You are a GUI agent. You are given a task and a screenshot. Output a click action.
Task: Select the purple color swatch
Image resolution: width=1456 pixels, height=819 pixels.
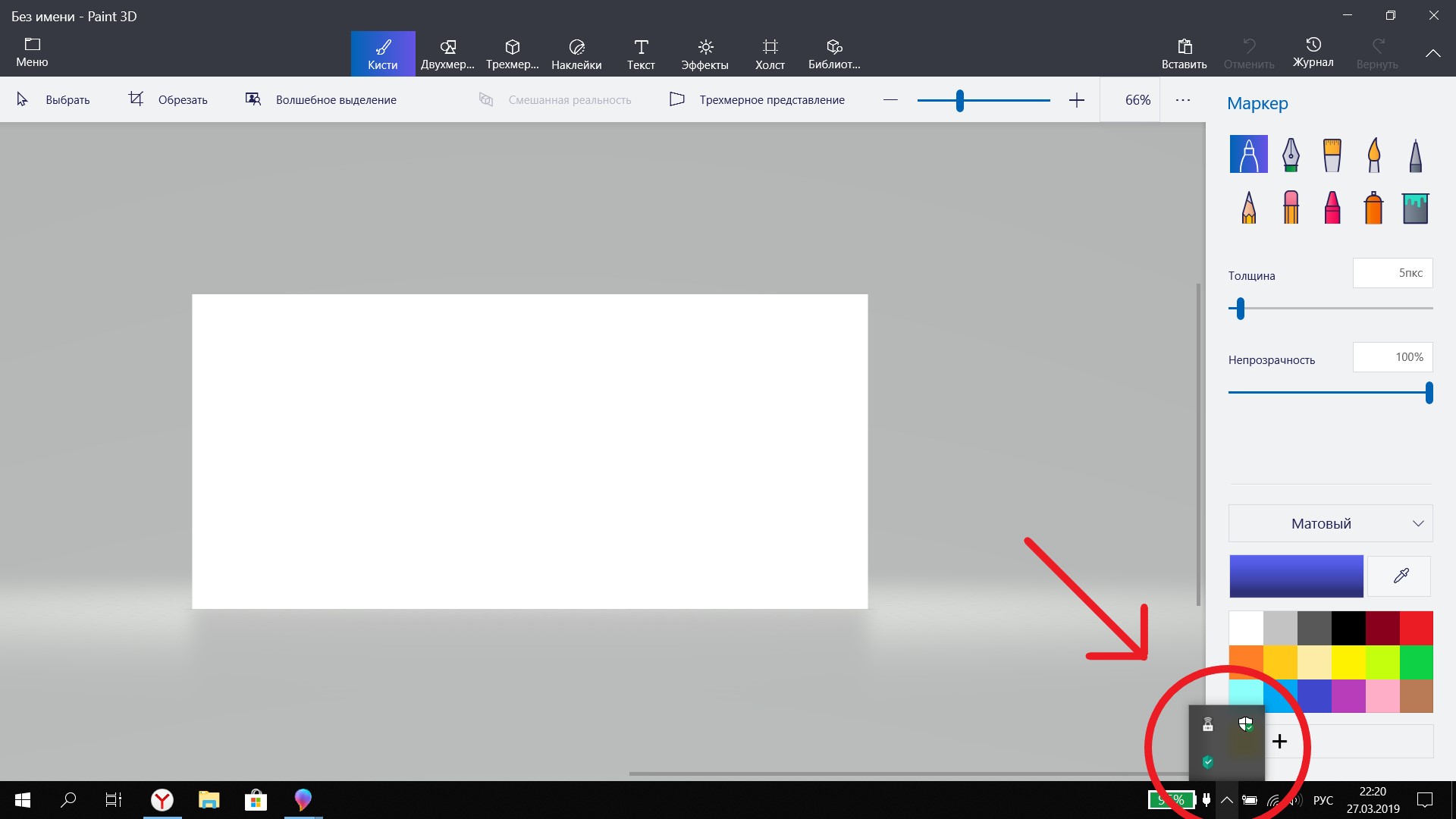[1348, 696]
